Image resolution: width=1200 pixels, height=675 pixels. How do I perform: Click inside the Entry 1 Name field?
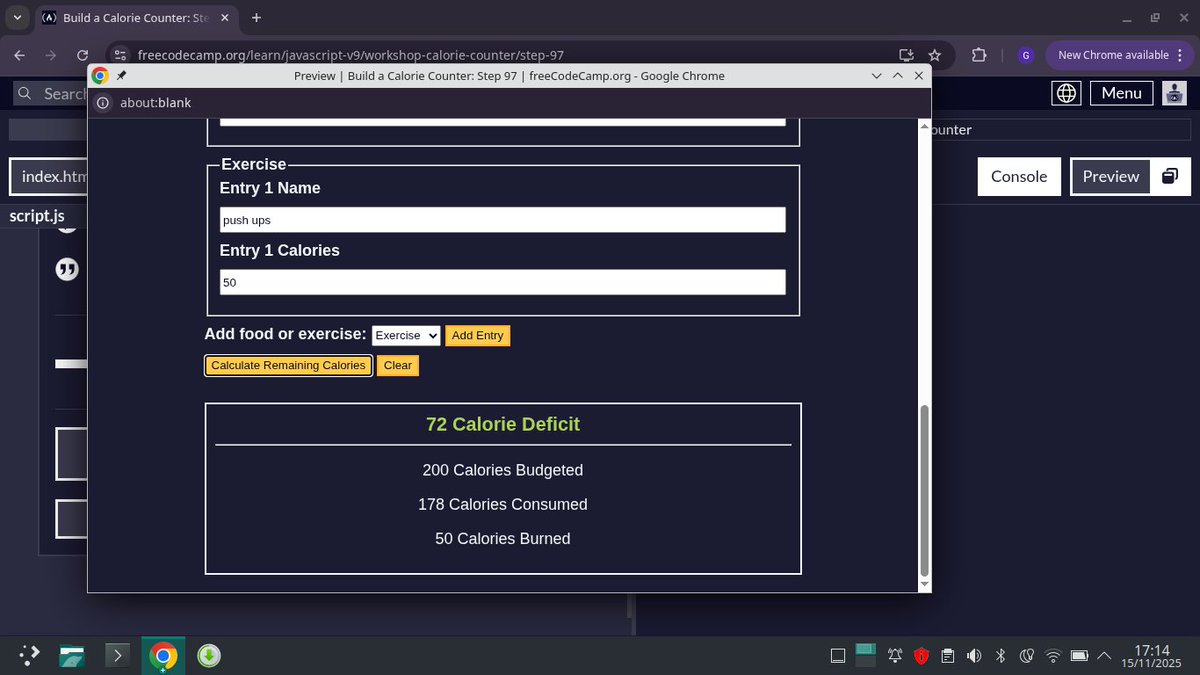[500, 219]
